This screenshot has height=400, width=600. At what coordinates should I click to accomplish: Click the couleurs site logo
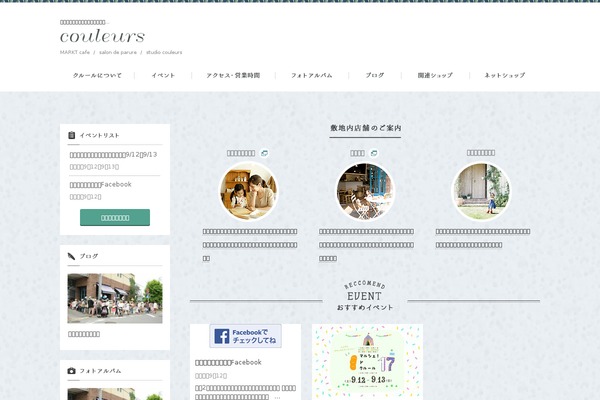103,36
